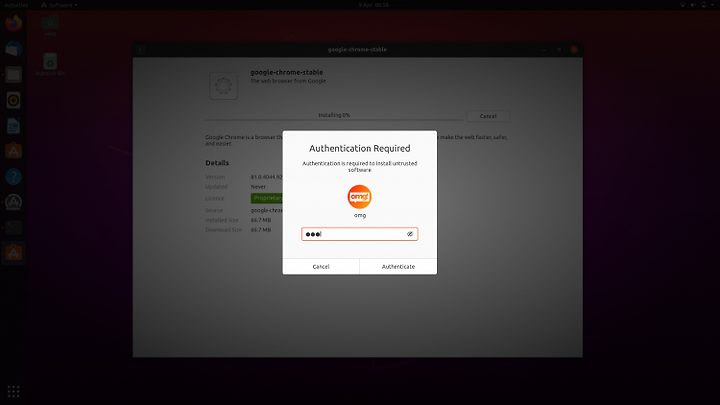Open LibreOffice Writer from the dock
The image size is (720, 405).
pyautogui.click(x=13, y=126)
